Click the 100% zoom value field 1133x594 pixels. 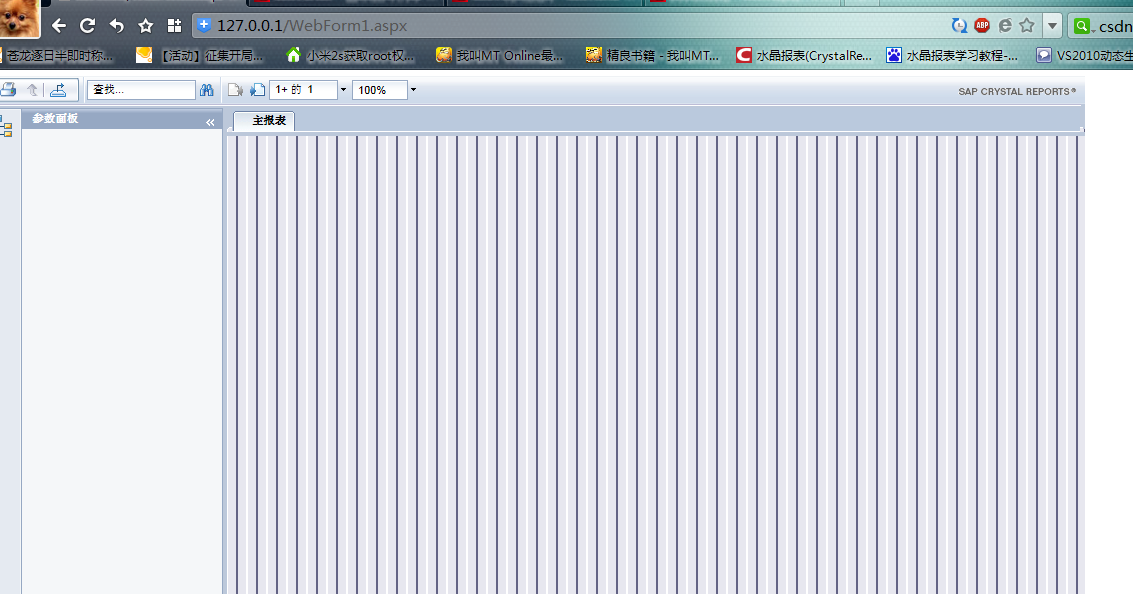point(379,90)
